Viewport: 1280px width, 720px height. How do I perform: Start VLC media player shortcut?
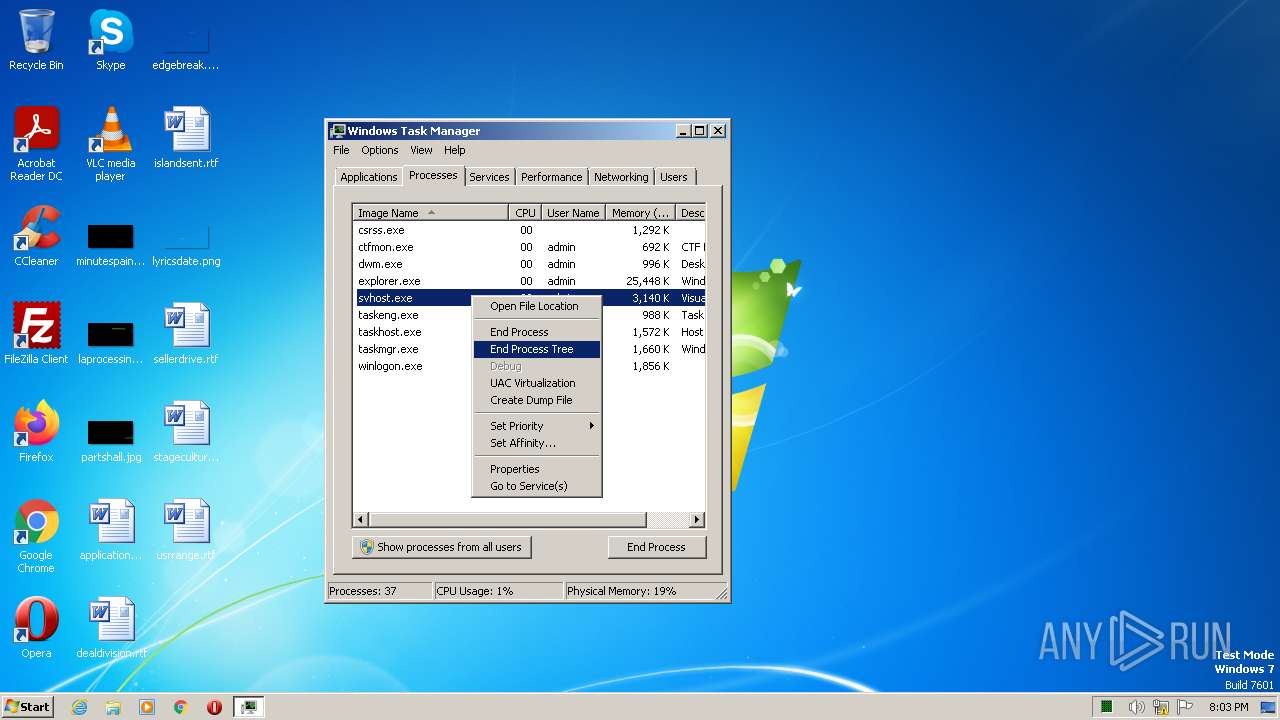110,144
